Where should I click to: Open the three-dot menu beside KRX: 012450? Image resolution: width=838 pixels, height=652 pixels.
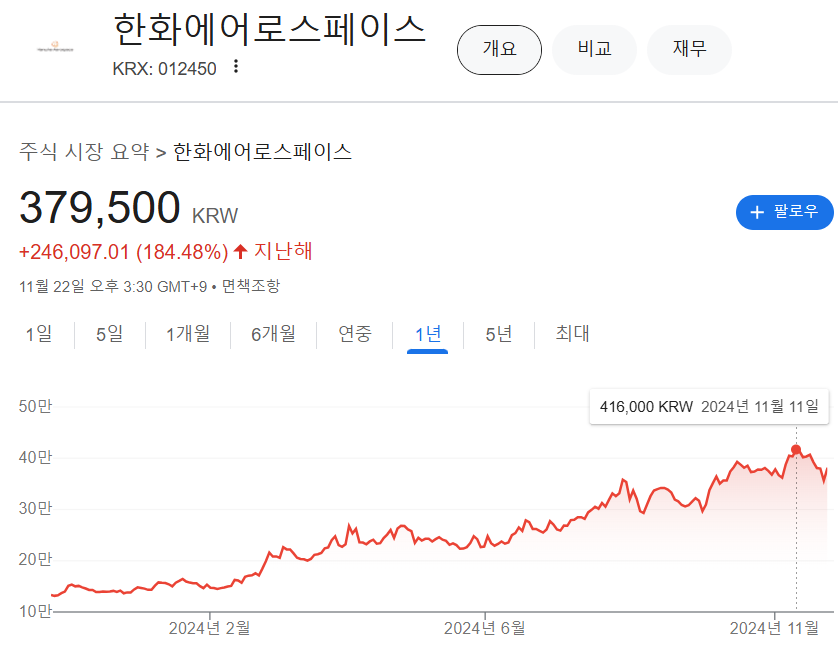pos(236,67)
